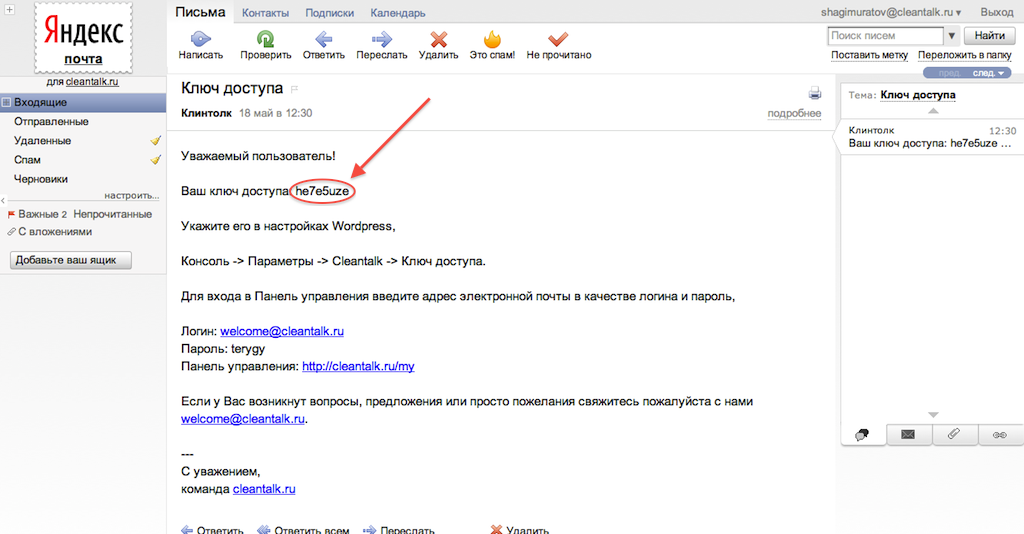Click into the Поиск писем search field
The width and height of the screenshot is (1024, 534).
point(886,36)
